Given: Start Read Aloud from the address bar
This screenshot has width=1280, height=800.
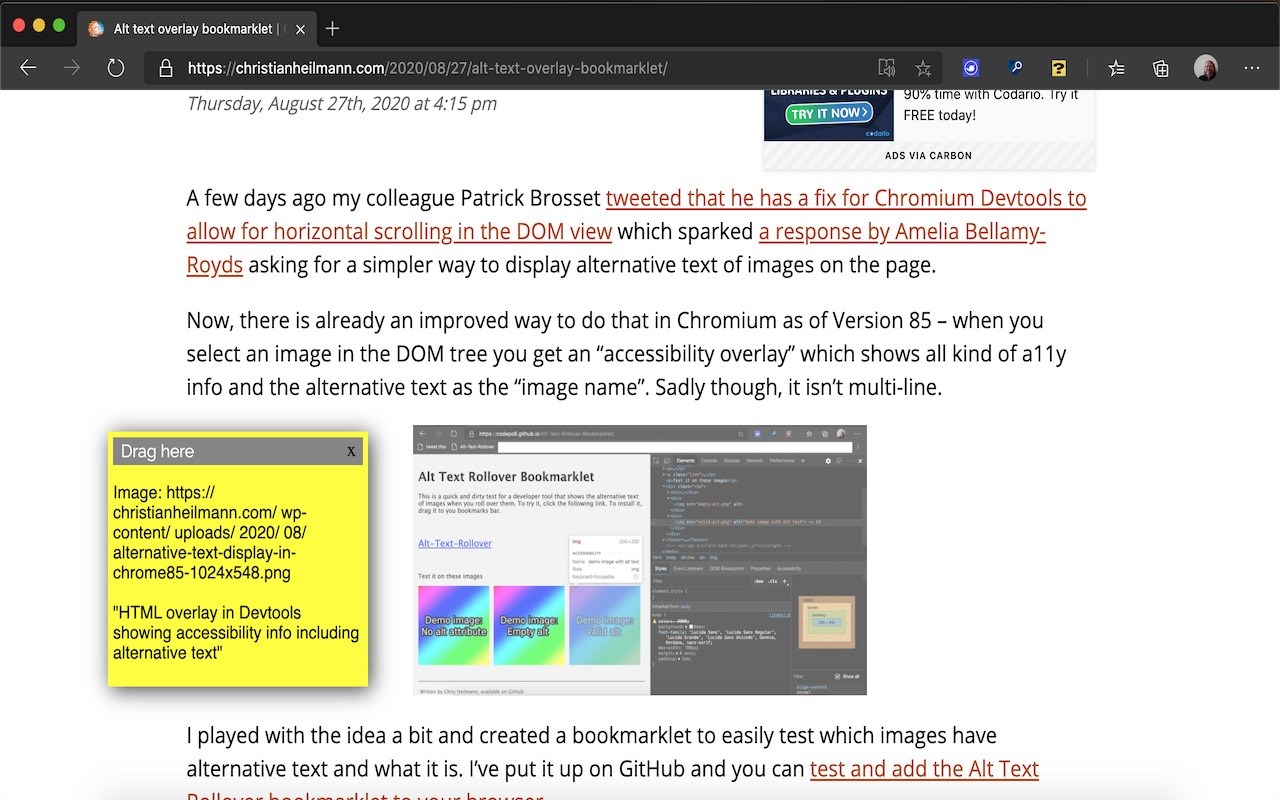Looking at the screenshot, I should (886, 68).
